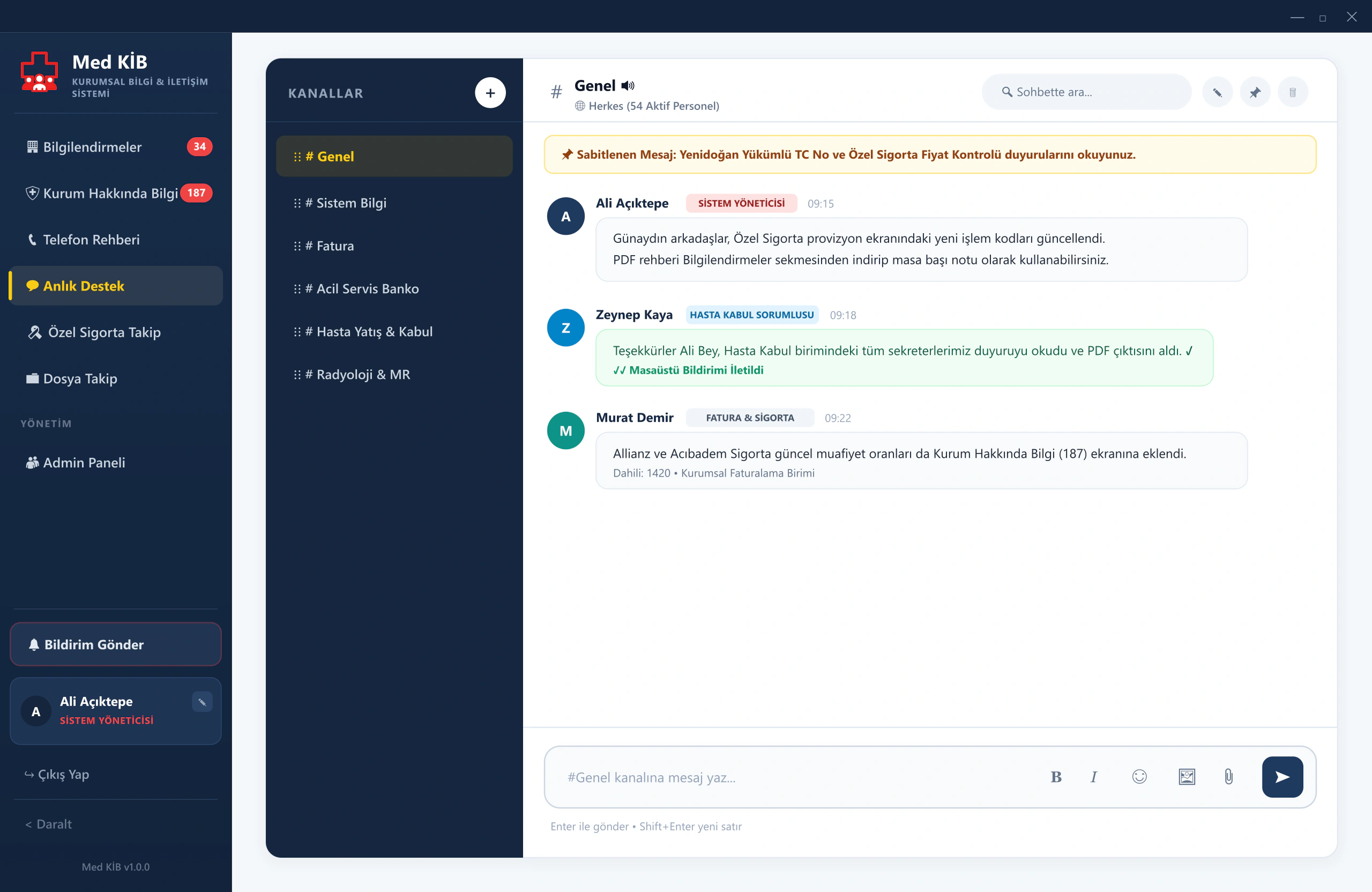
Task: Select the # Radyoloji & MR channel
Action: (x=394, y=374)
